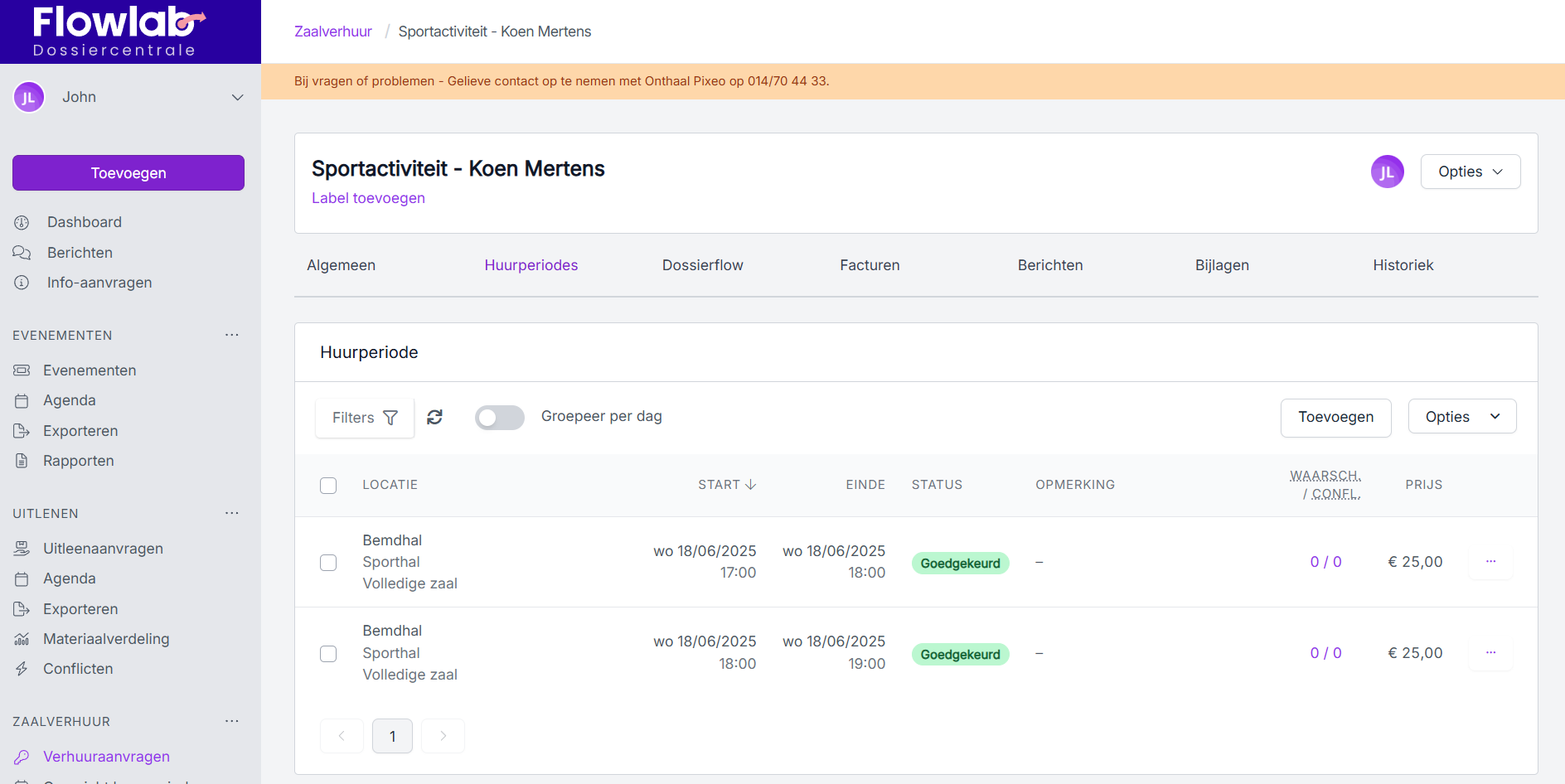Enable the Groepeer per dag switch
Screen dimensions: 1565x784
499,417
